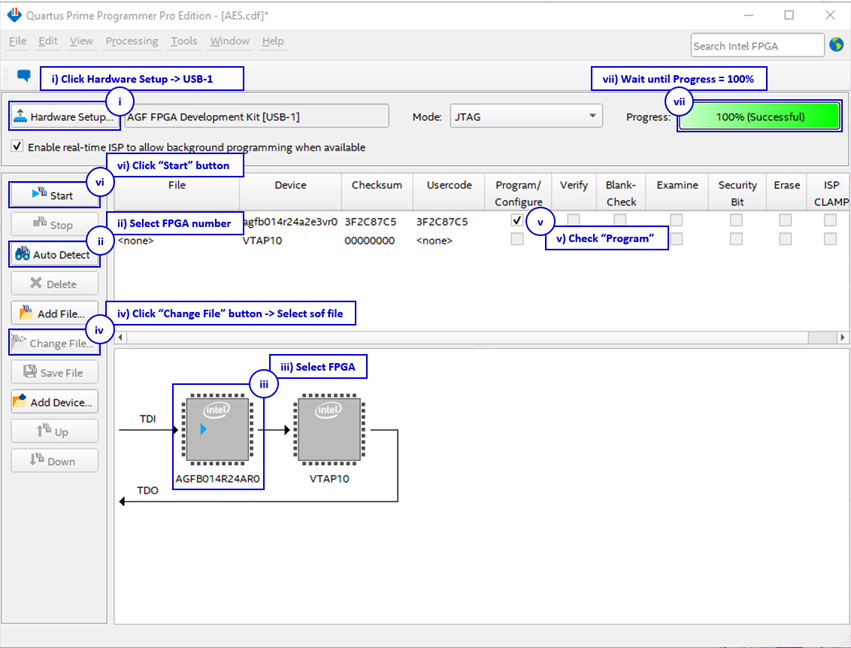Click the Delete button
Screen dimensions: 851x648
55,284
